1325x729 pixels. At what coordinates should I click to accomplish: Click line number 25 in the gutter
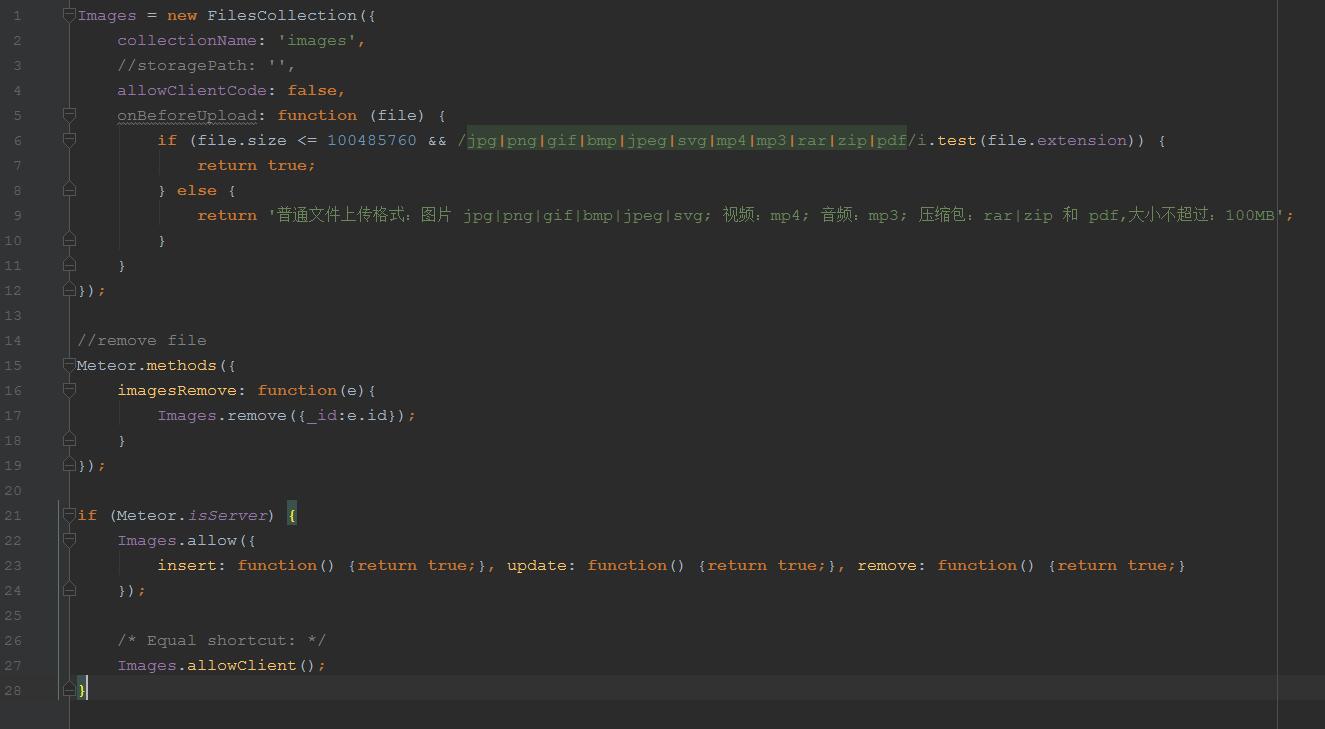coord(13,615)
